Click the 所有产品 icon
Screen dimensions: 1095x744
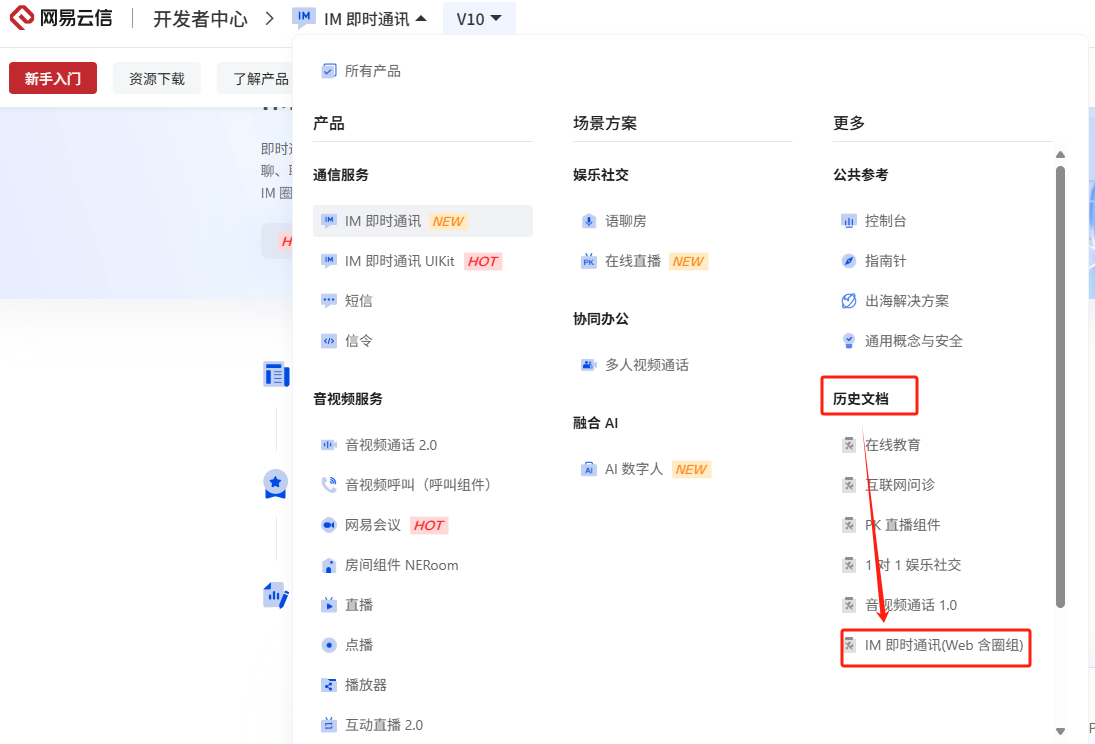coord(329,71)
